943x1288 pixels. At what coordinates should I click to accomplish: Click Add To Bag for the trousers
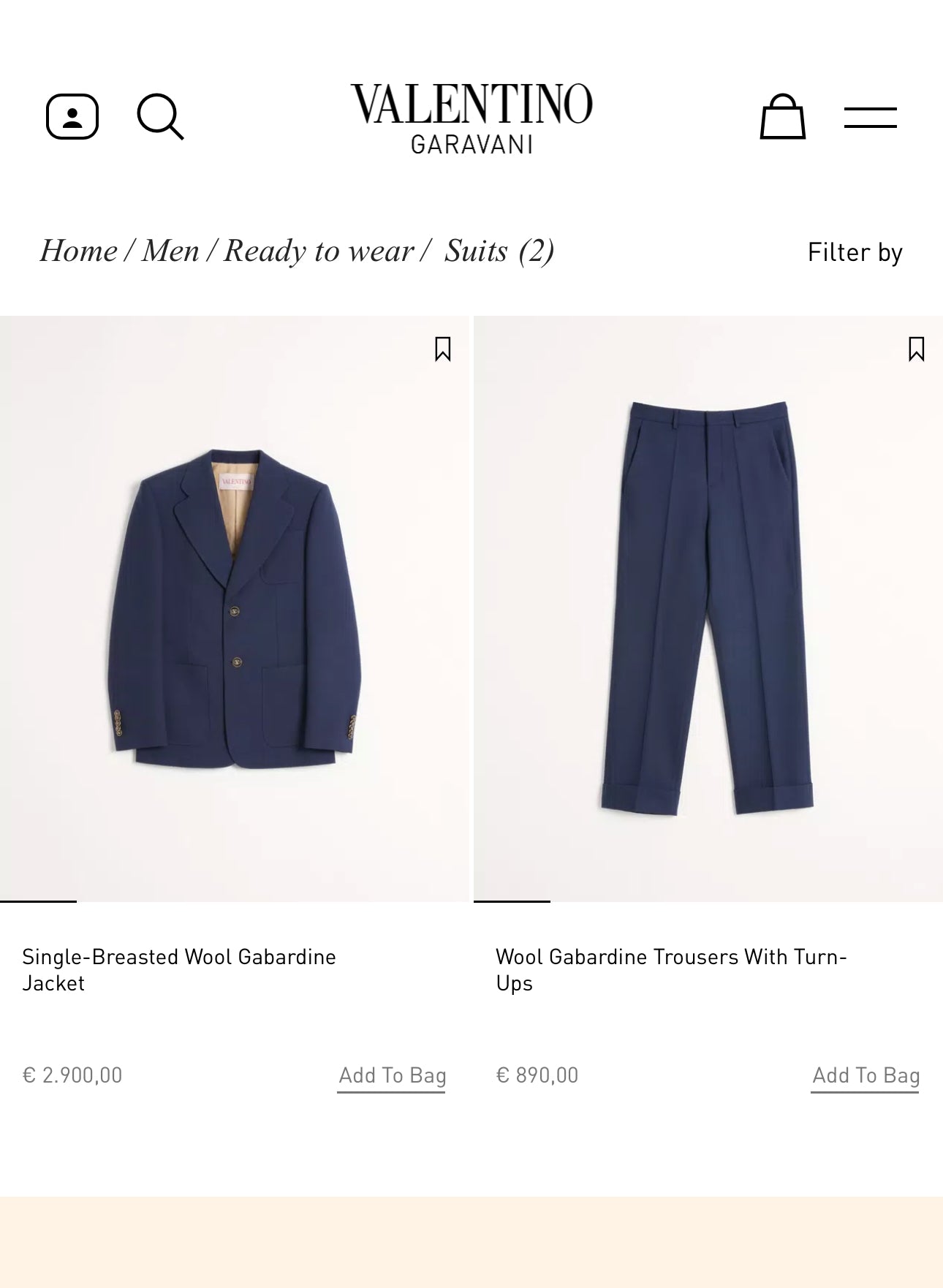[x=865, y=1075]
